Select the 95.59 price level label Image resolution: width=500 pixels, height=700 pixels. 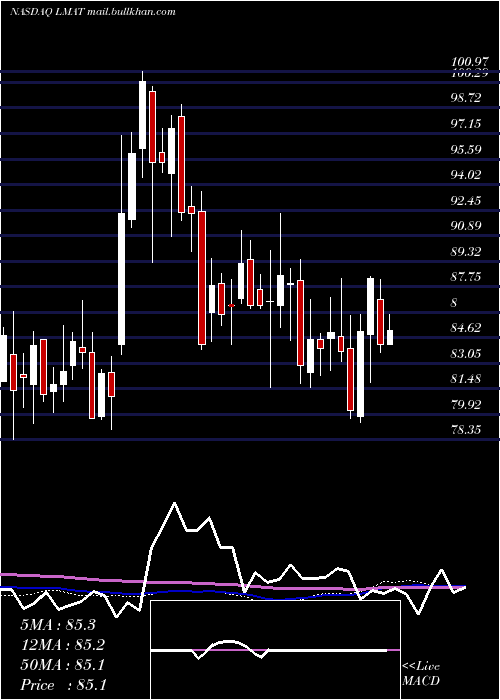[467, 149]
